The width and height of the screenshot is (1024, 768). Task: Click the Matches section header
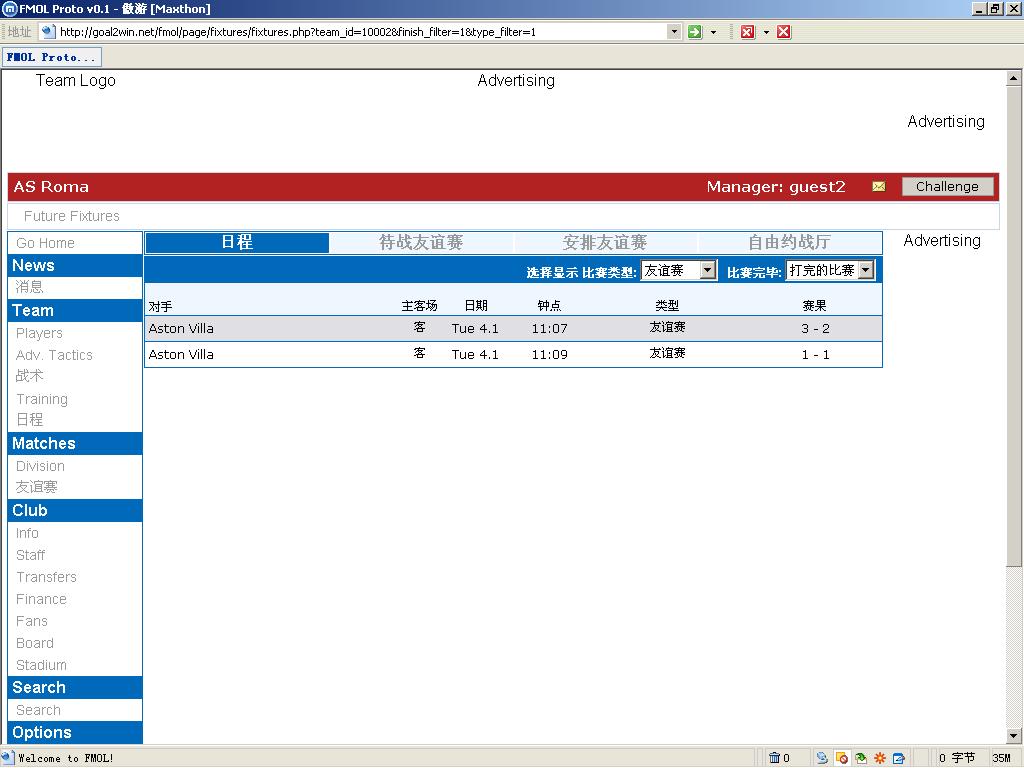tap(75, 444)
